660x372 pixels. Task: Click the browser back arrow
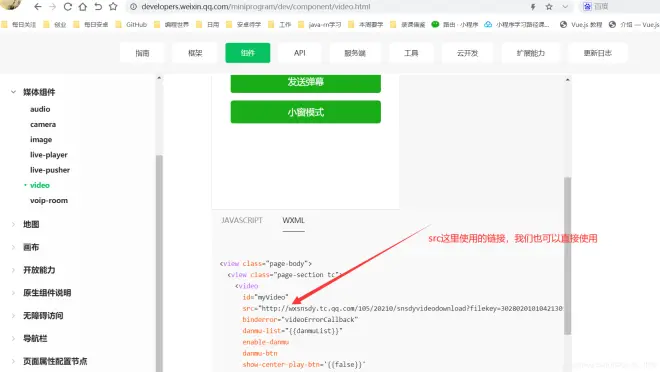tap(38, 7)
